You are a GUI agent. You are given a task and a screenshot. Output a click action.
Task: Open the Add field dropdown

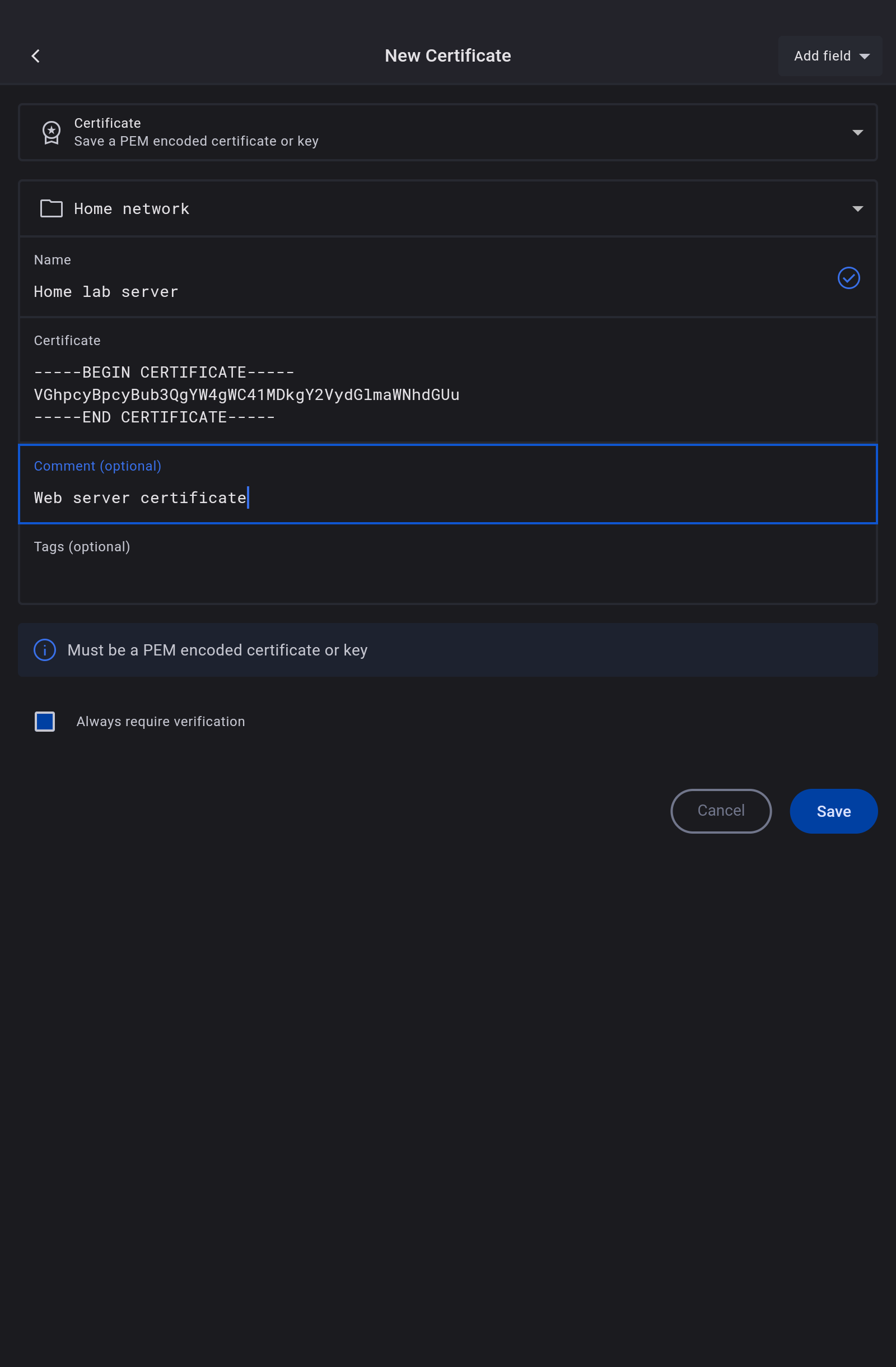click(829, 55)
